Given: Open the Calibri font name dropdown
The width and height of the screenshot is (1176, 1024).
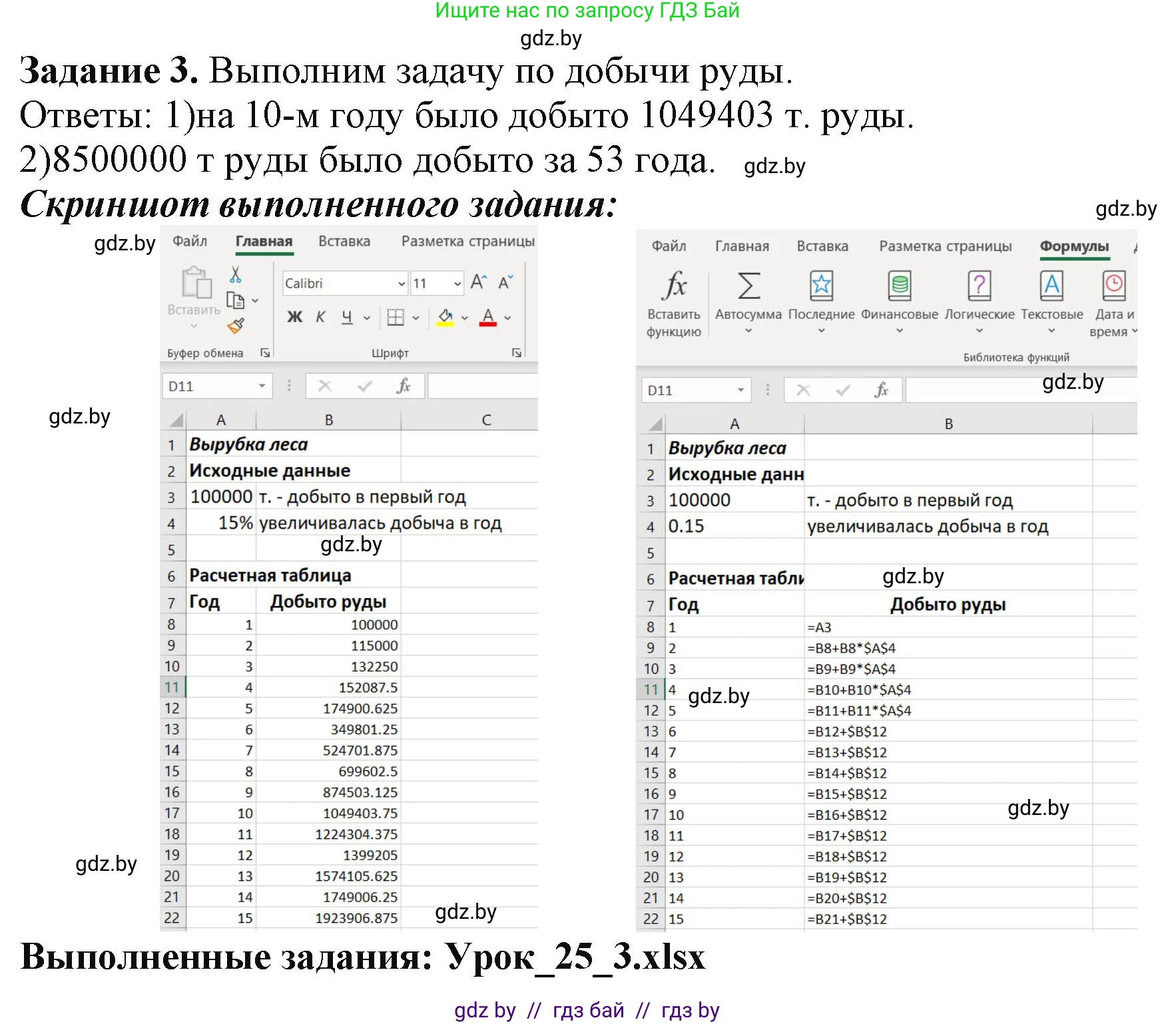Looking at the screenshot, I should point(402,284).
